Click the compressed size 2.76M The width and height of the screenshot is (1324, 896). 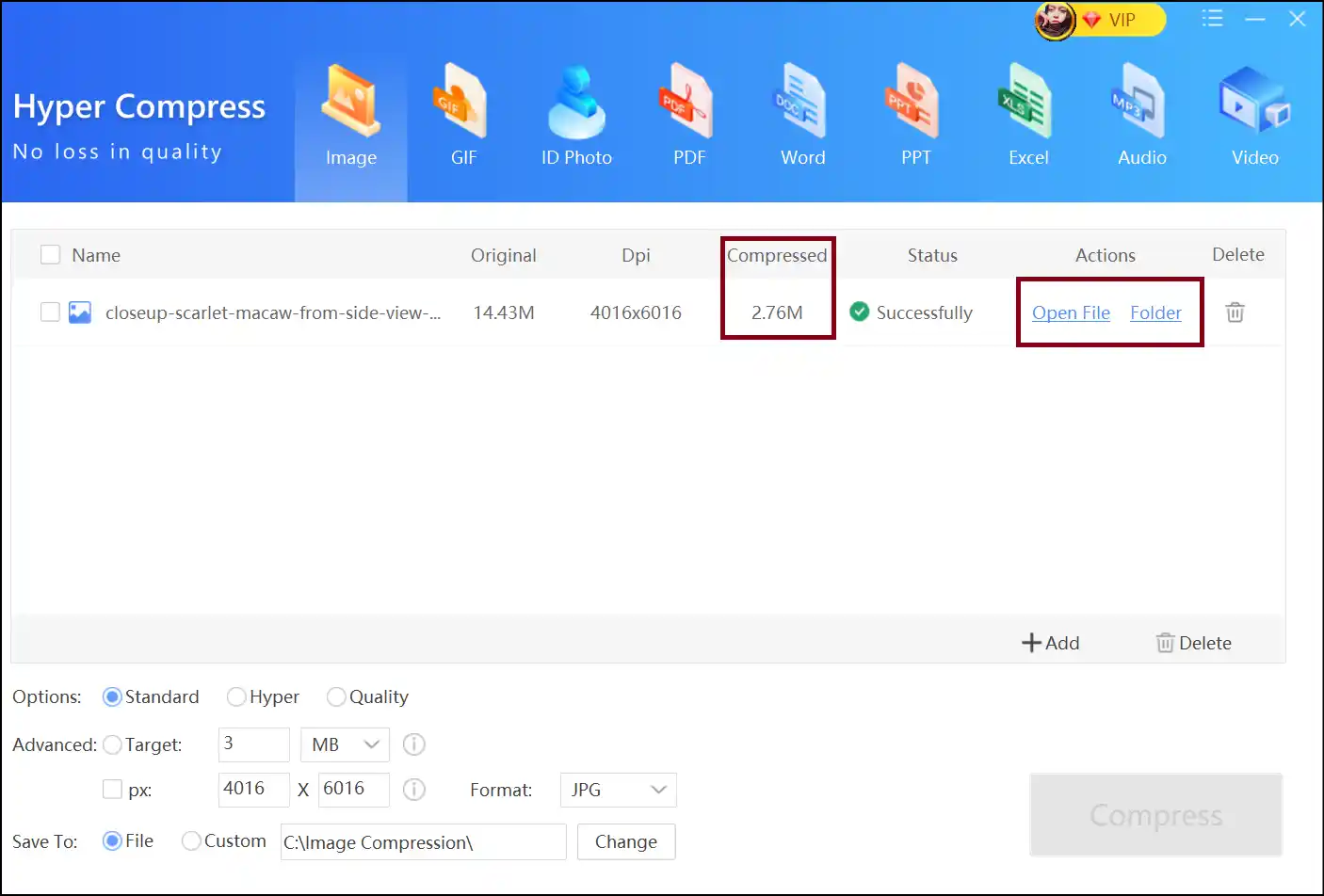click(x=777, y=312)
